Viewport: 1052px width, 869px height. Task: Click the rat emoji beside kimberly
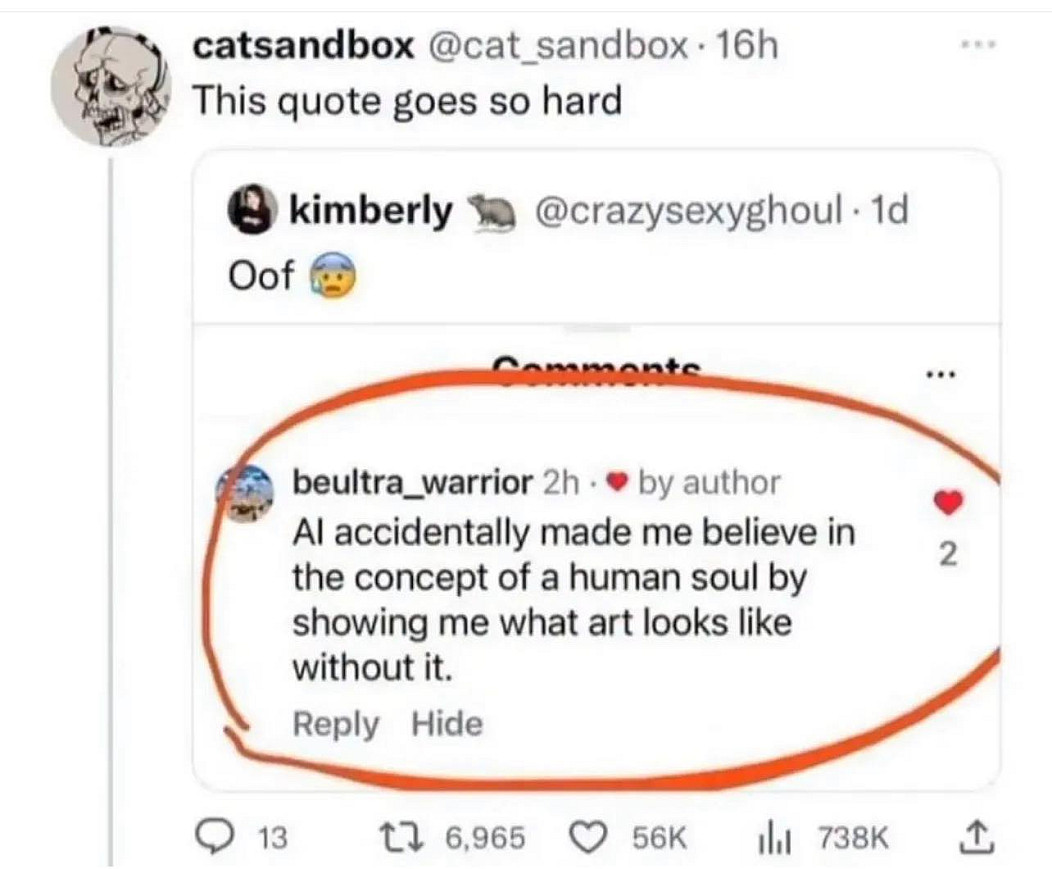(489, 213)
